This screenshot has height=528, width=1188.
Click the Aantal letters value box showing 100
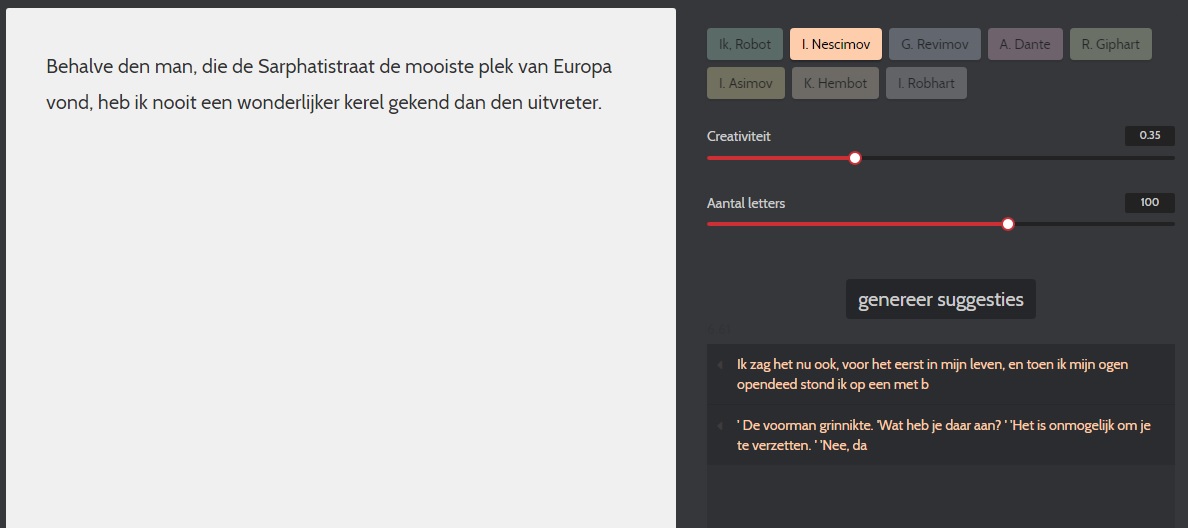click(1149, 203)
